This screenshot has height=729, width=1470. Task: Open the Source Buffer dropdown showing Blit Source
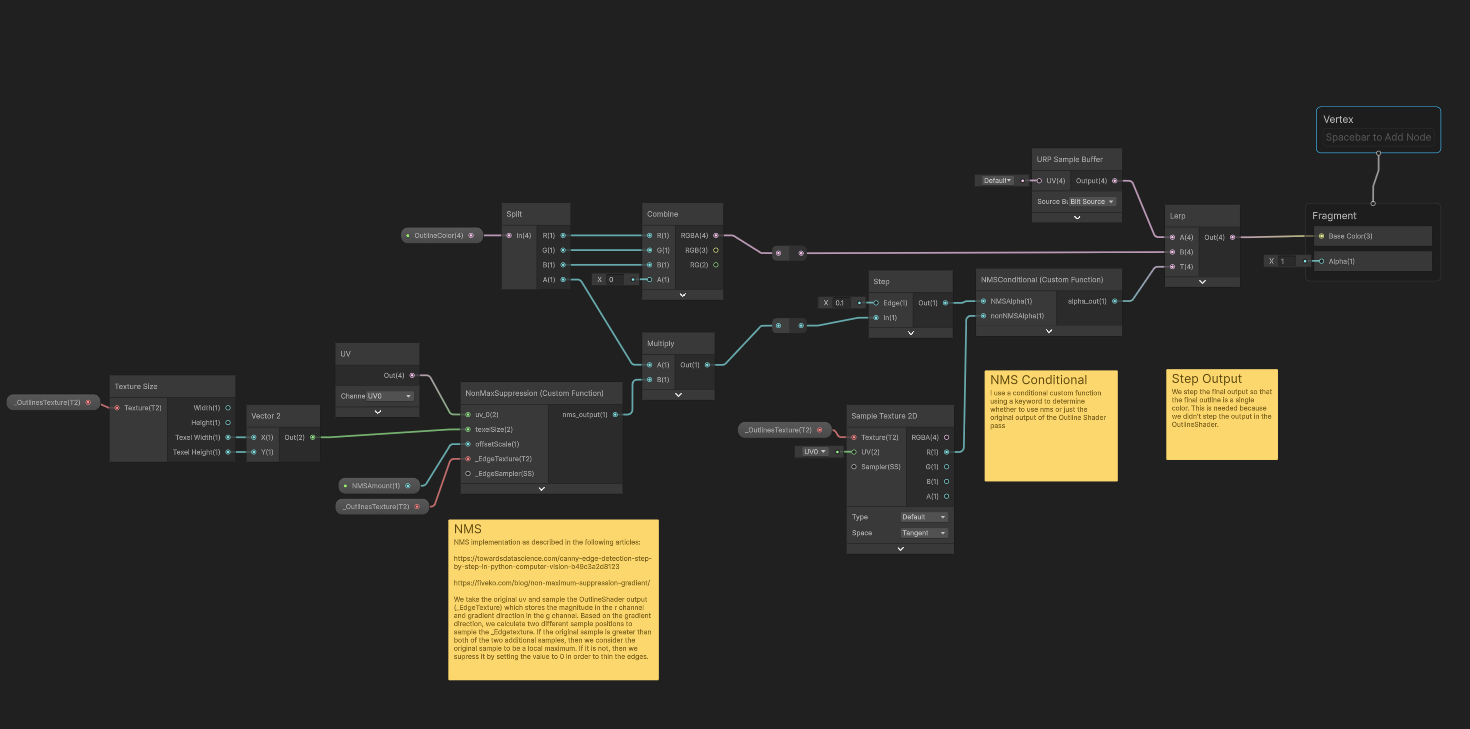click(x=1092, y=201)
